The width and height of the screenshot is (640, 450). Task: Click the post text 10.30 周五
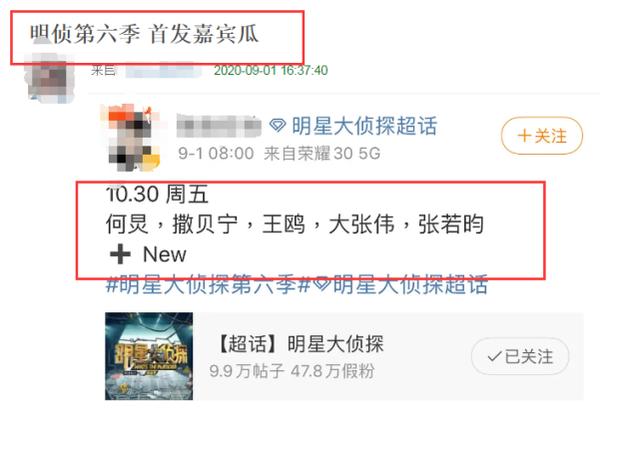coord(157,194)
